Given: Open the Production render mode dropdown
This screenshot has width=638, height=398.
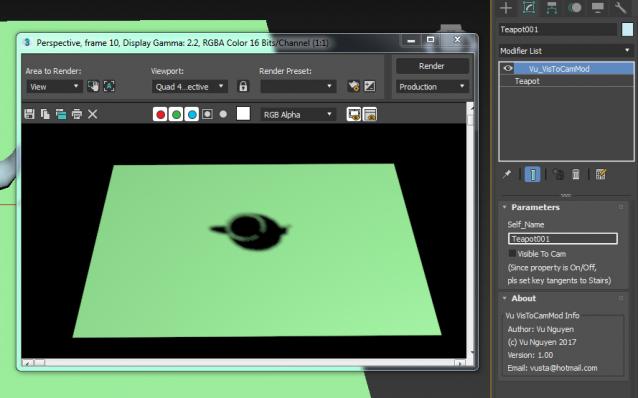Looking at the screenshot, I should click(432, 87).
